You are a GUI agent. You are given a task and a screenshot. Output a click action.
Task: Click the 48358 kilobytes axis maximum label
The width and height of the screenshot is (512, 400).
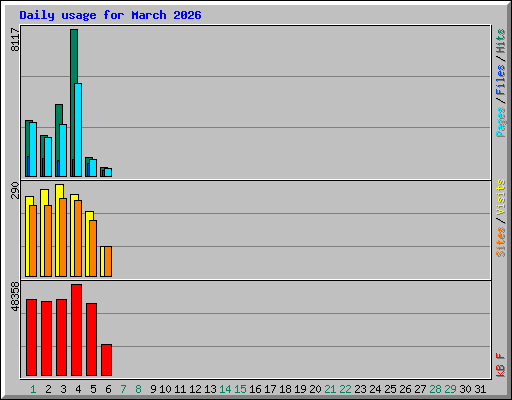(15, 296)
